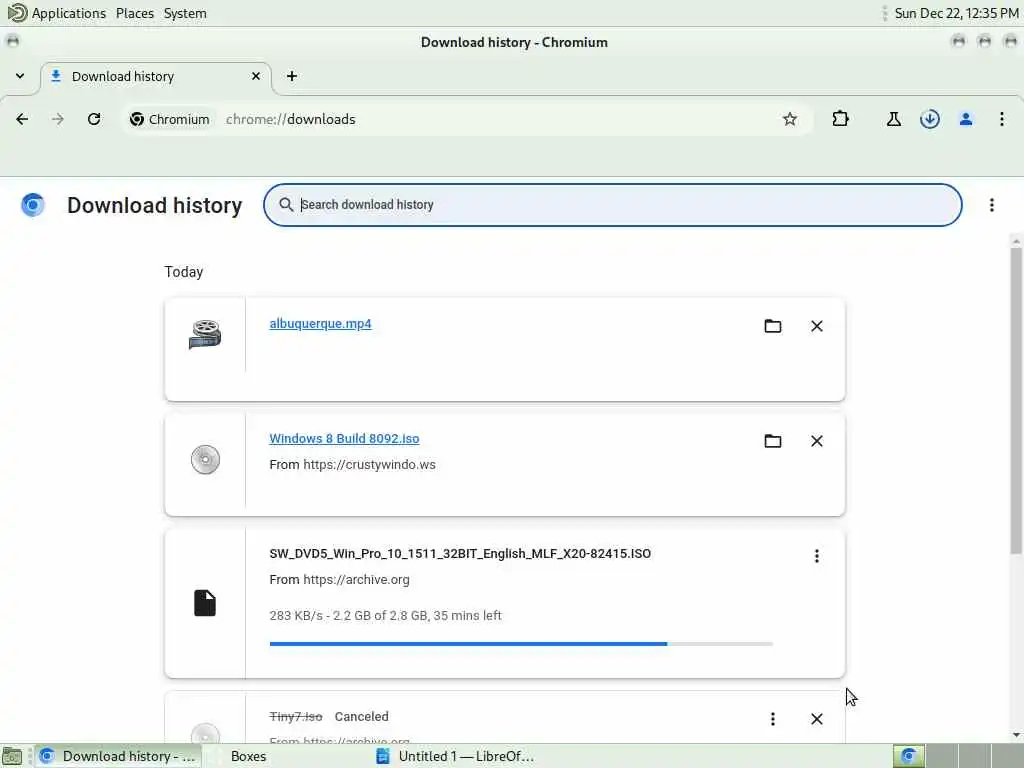Click the Windows 8 ISO disc icon
The image size is (1024, 768).
pyautogui.click(x=205, y=459)
